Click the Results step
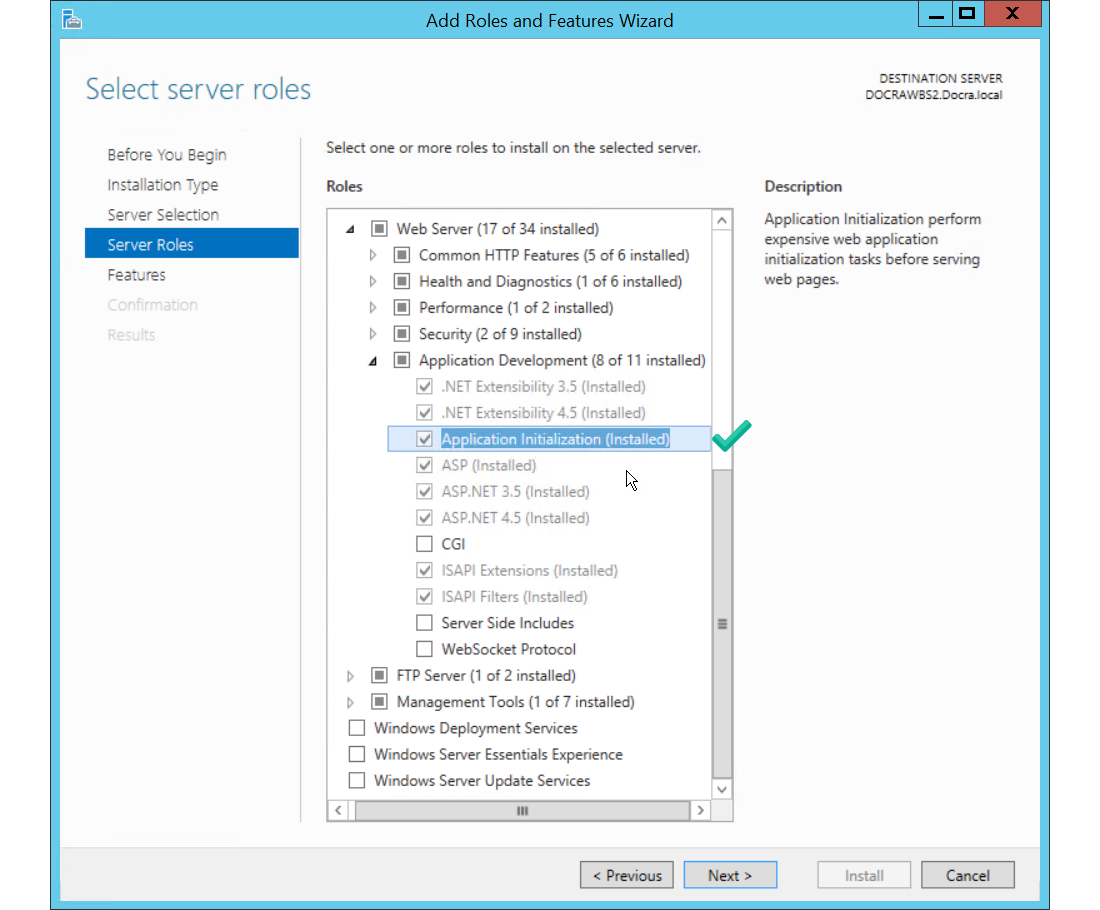Image resolution: width=1100 pixels, height=910 pixels. point(131,335)
